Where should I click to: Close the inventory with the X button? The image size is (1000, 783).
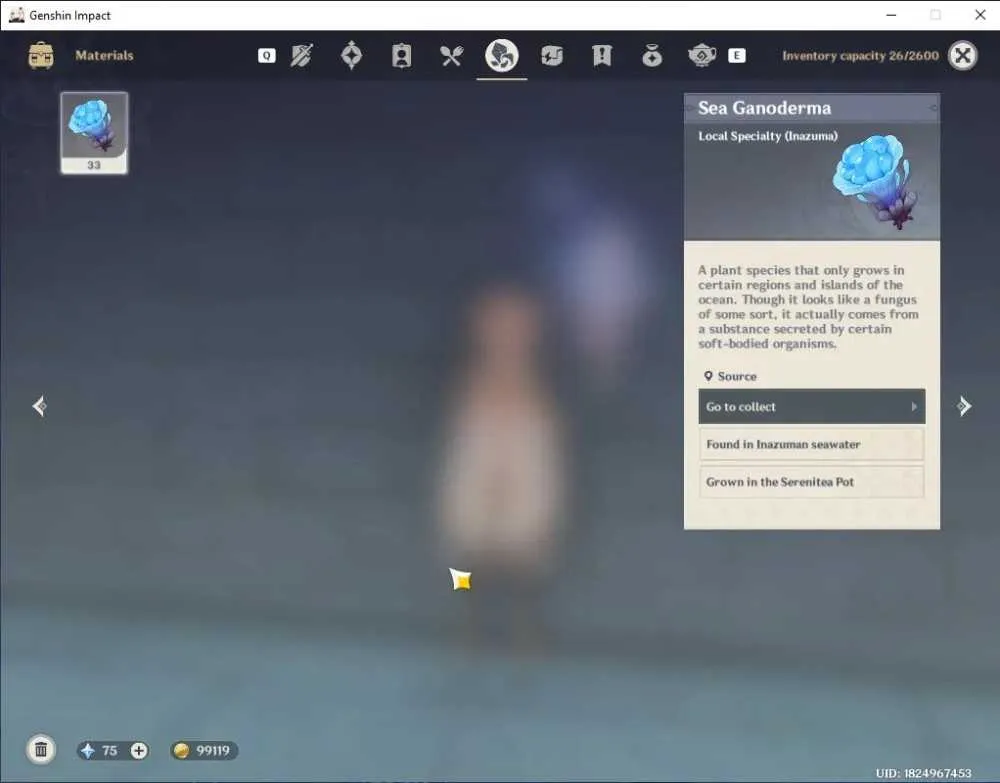[x=962, y=55]
